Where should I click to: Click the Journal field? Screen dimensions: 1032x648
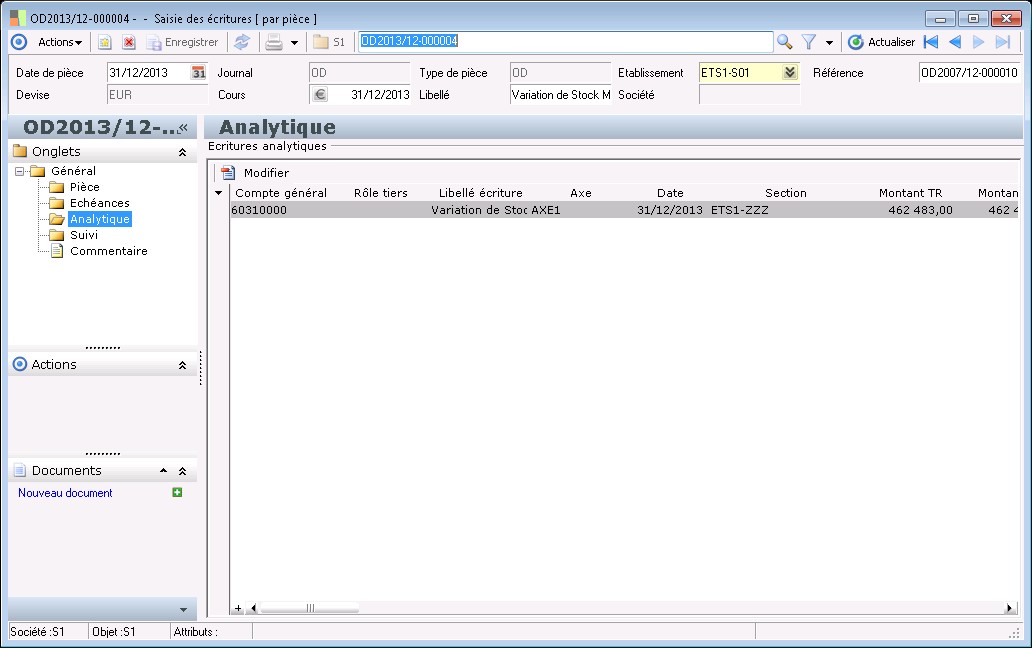359,73
